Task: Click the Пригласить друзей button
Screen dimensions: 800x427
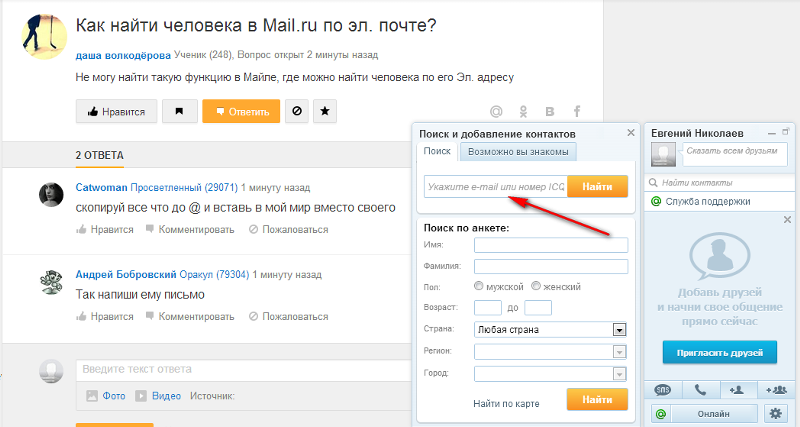Action: 720,353
